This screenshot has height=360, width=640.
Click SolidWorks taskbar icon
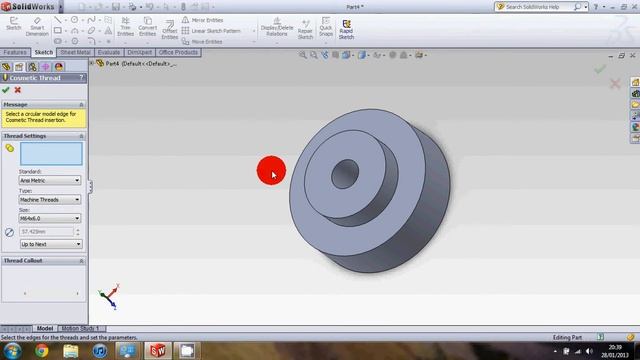click(158, 351)
